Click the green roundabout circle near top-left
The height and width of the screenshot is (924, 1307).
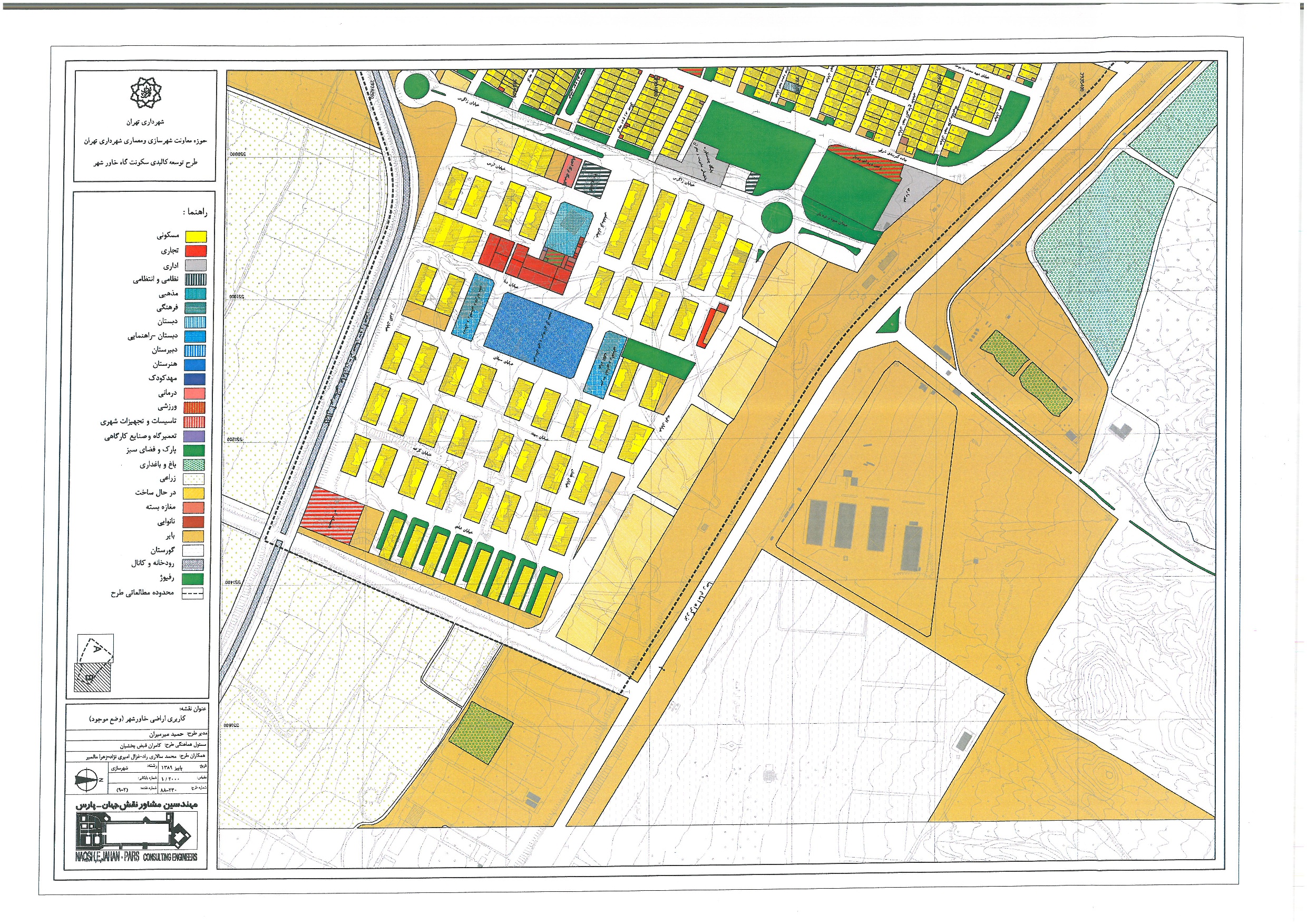coord(416,86)
